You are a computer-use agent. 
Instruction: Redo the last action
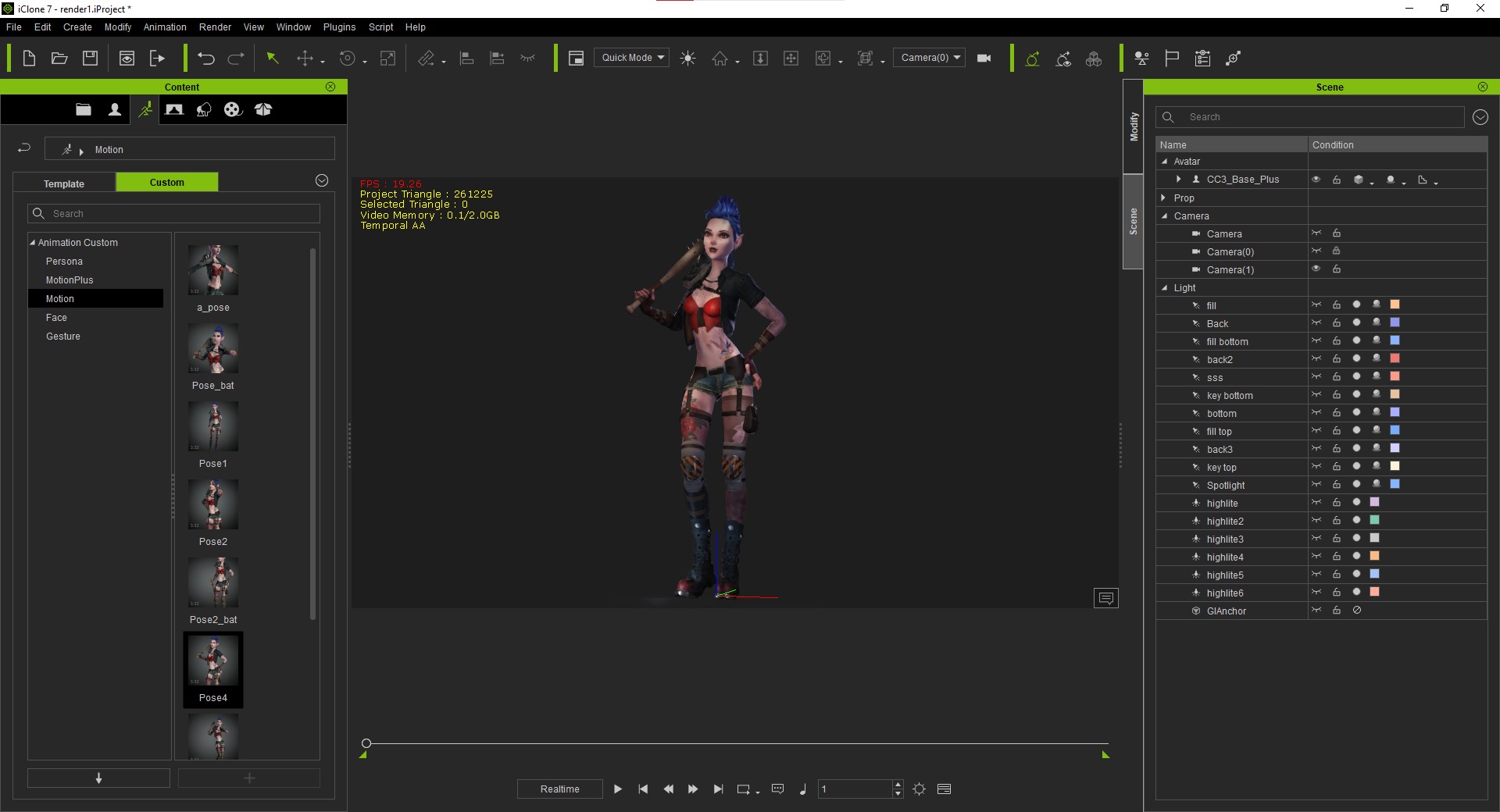pyautogui.click(x=236, y=58)
